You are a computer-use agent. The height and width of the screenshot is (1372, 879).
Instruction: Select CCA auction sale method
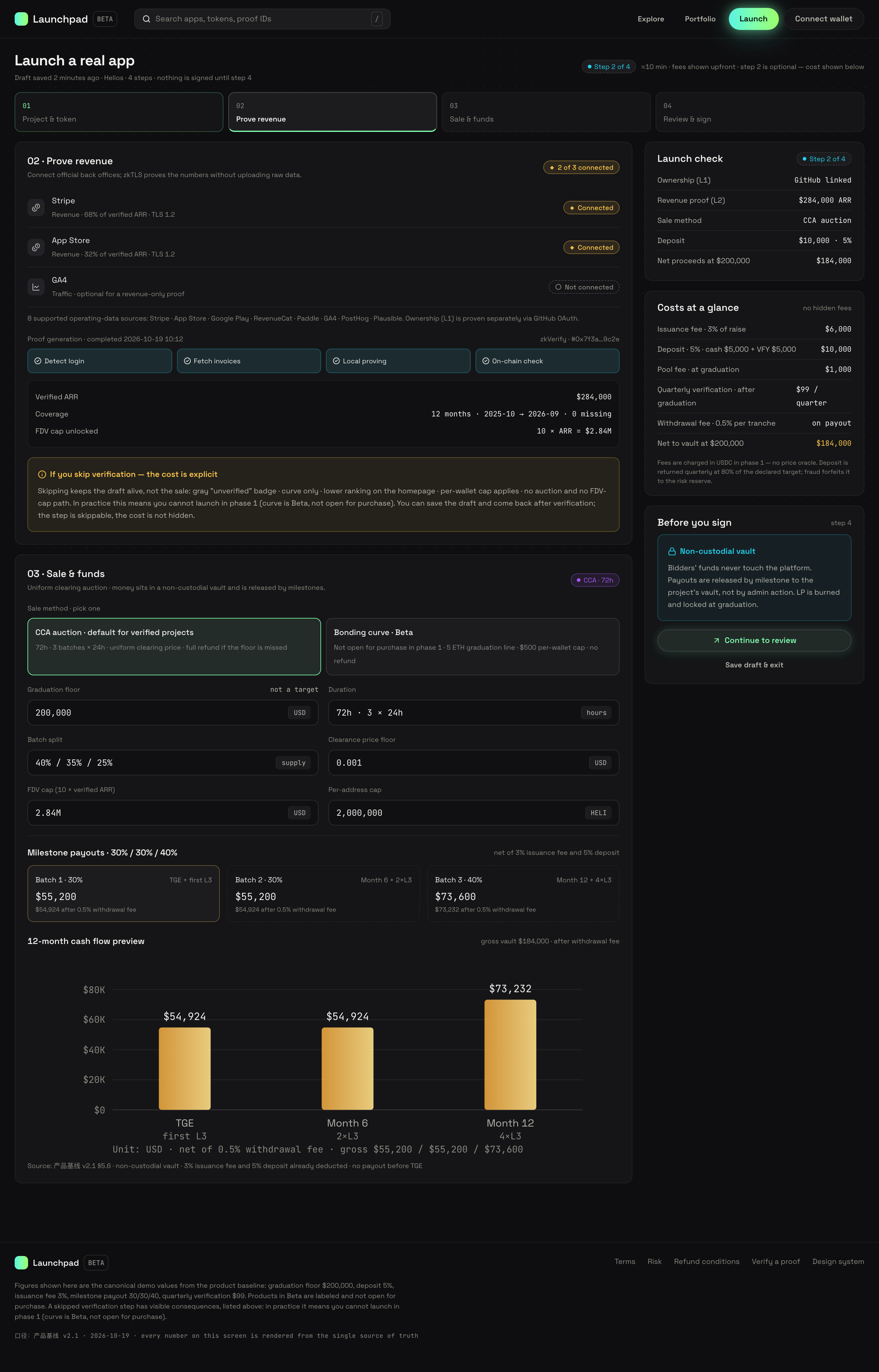(x=174, y=646)
